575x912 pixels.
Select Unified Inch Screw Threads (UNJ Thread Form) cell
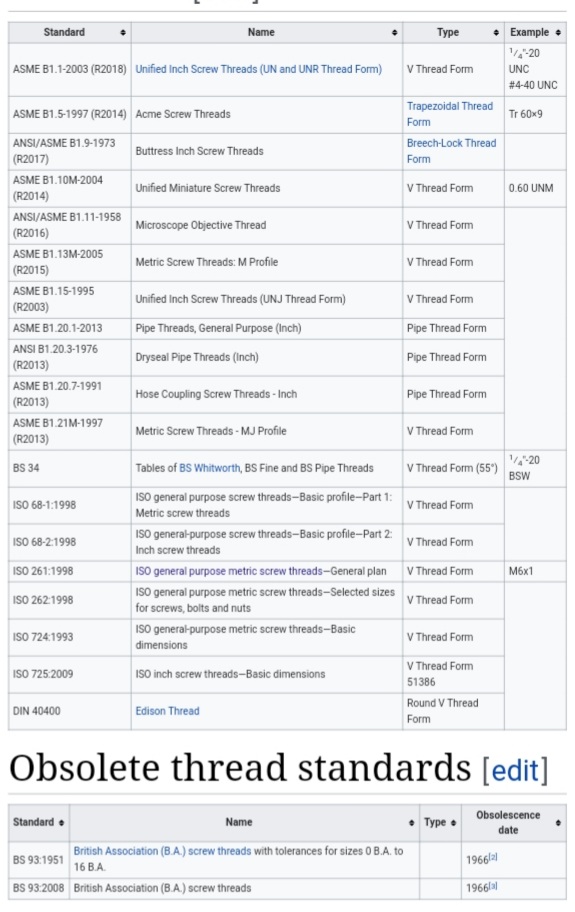[267, 300]
